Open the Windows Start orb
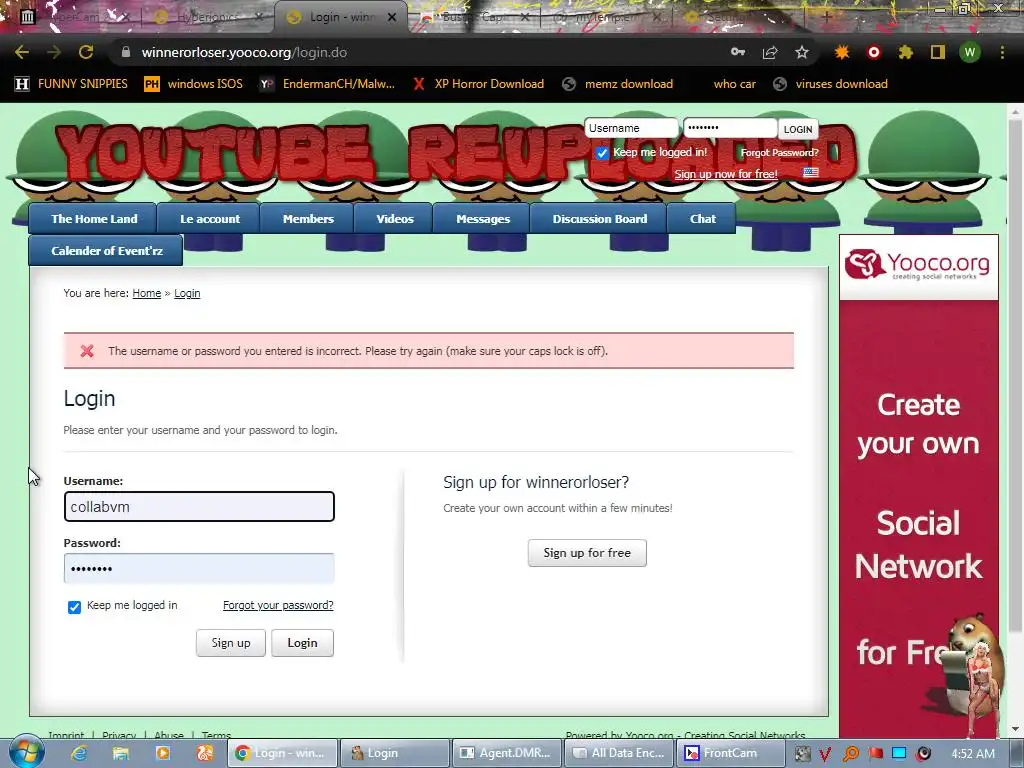Image resolution: width=1024 pixels, height=768 pixels. 26,752
